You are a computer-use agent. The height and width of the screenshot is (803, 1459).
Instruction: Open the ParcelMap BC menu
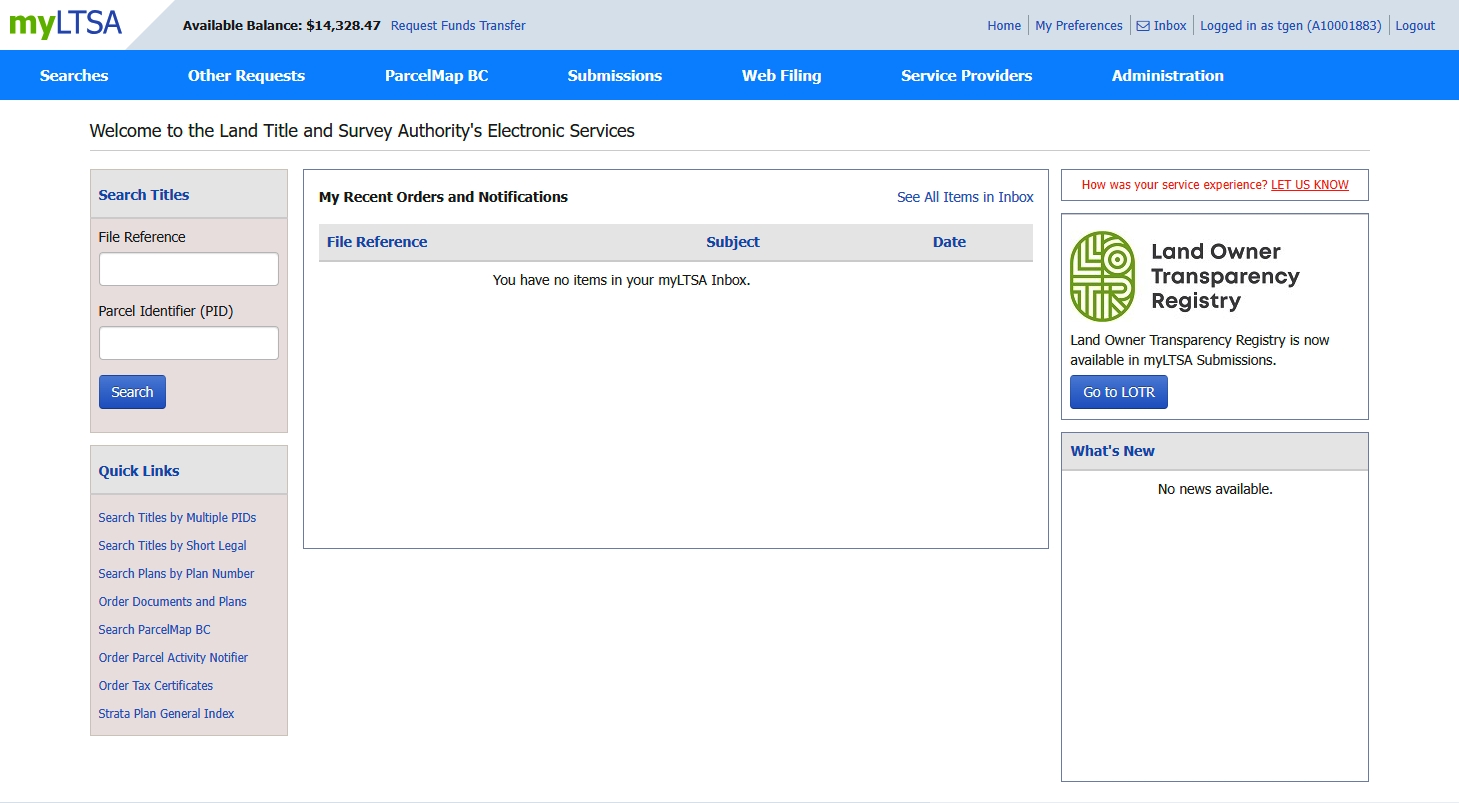click(436, 75)
